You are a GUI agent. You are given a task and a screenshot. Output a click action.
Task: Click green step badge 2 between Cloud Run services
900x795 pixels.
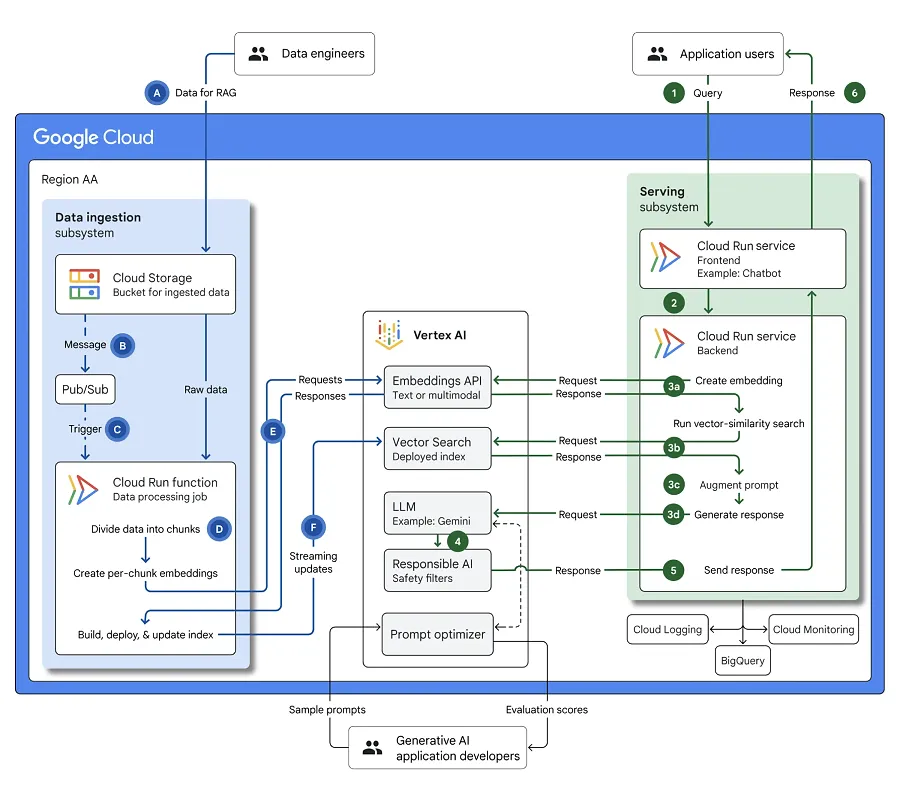(x=674, y=303)
